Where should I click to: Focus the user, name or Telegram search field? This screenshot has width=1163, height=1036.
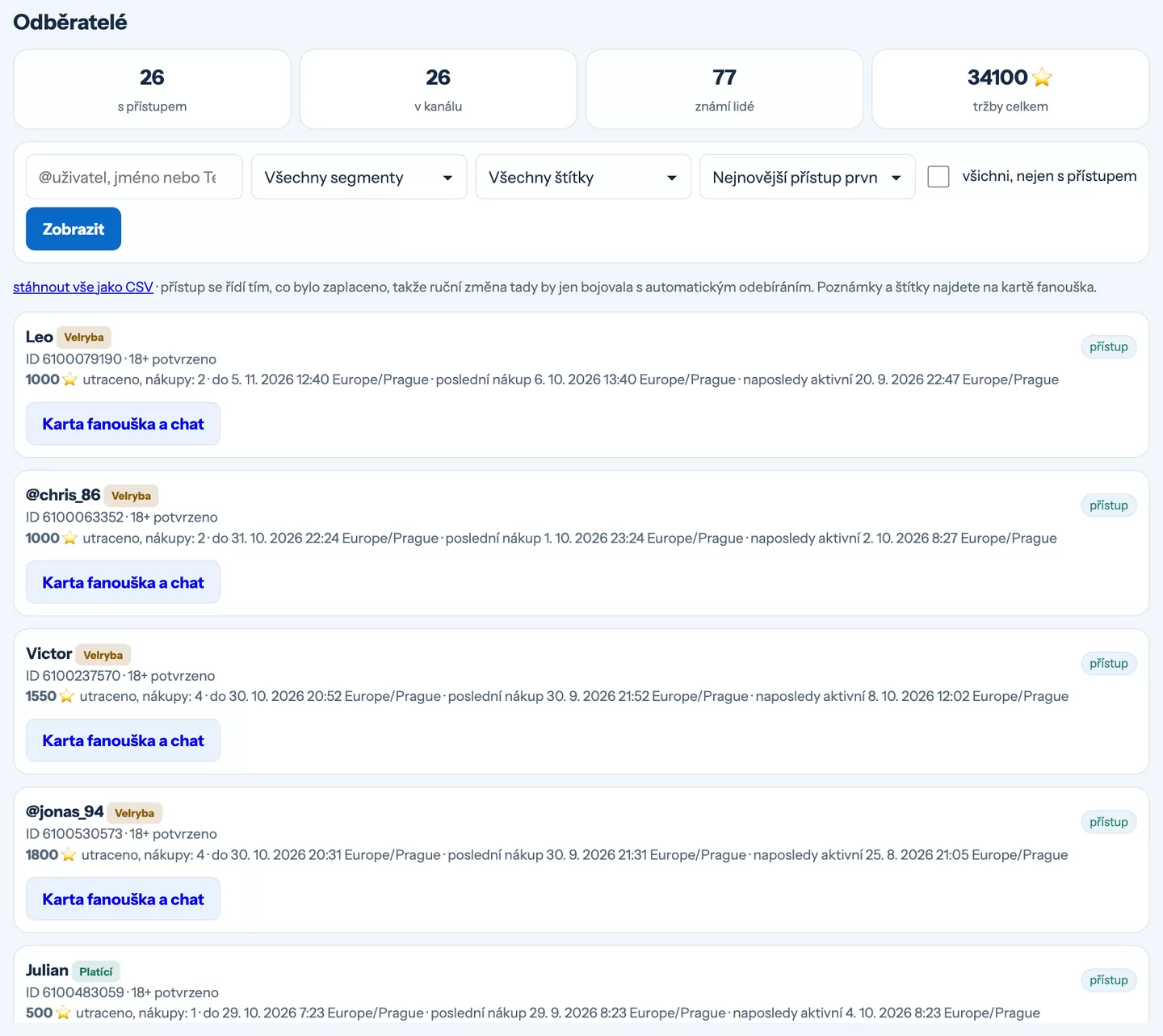(x=134, y=177)
